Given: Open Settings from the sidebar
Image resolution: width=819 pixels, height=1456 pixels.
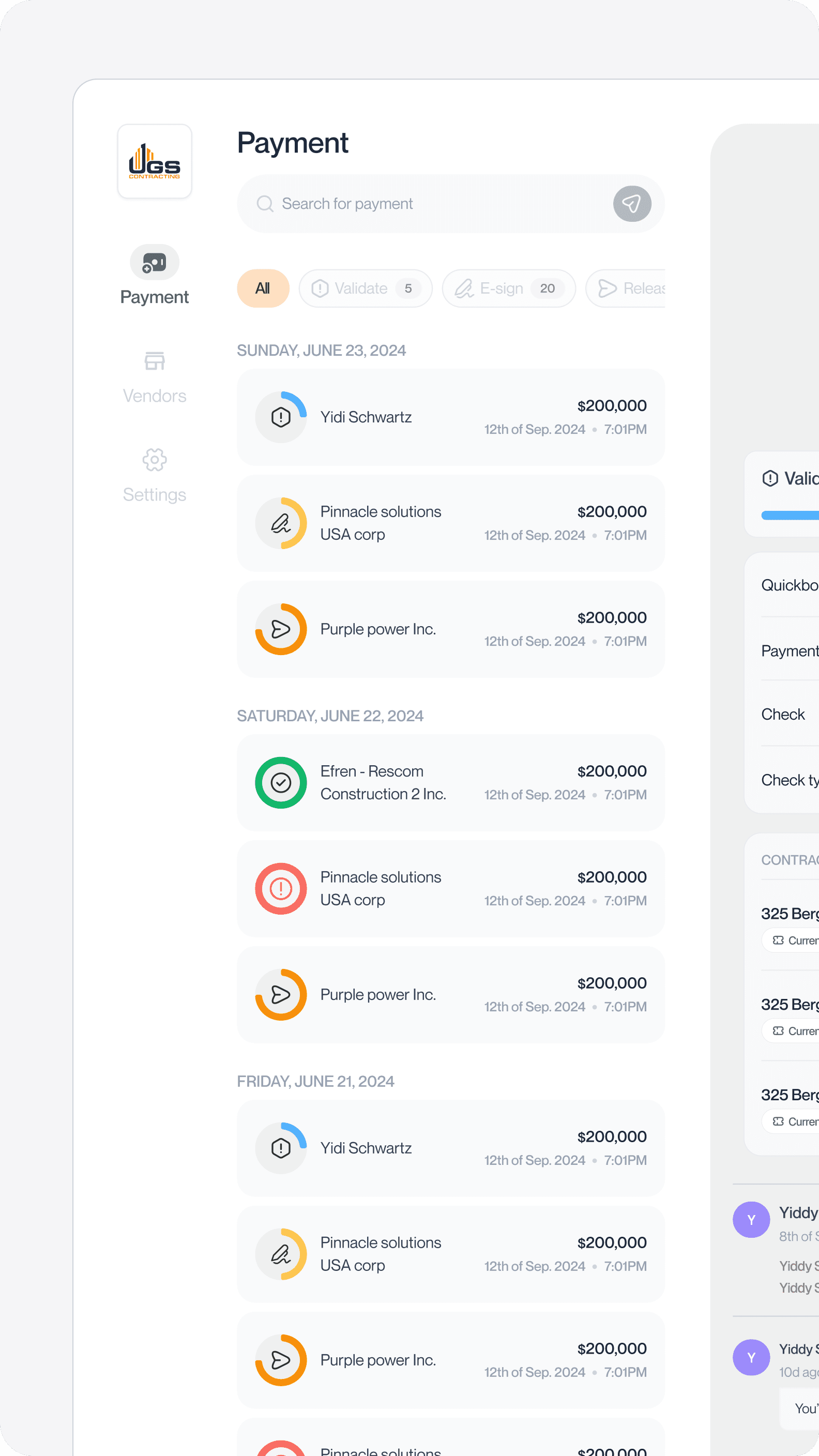Looking at the screenshot, I should point(154,475).
